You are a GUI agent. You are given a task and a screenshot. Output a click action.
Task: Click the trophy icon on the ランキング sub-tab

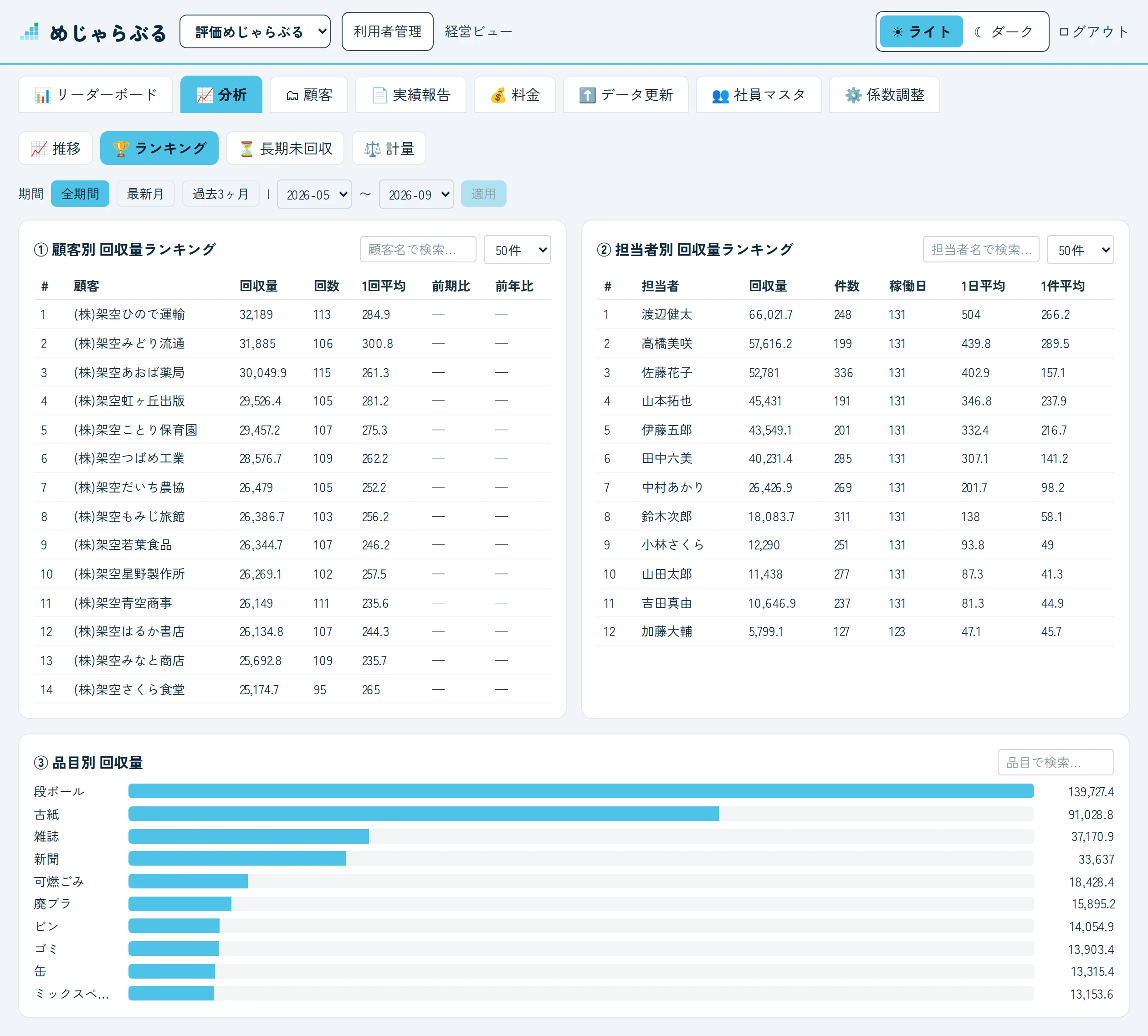point(121,149)
